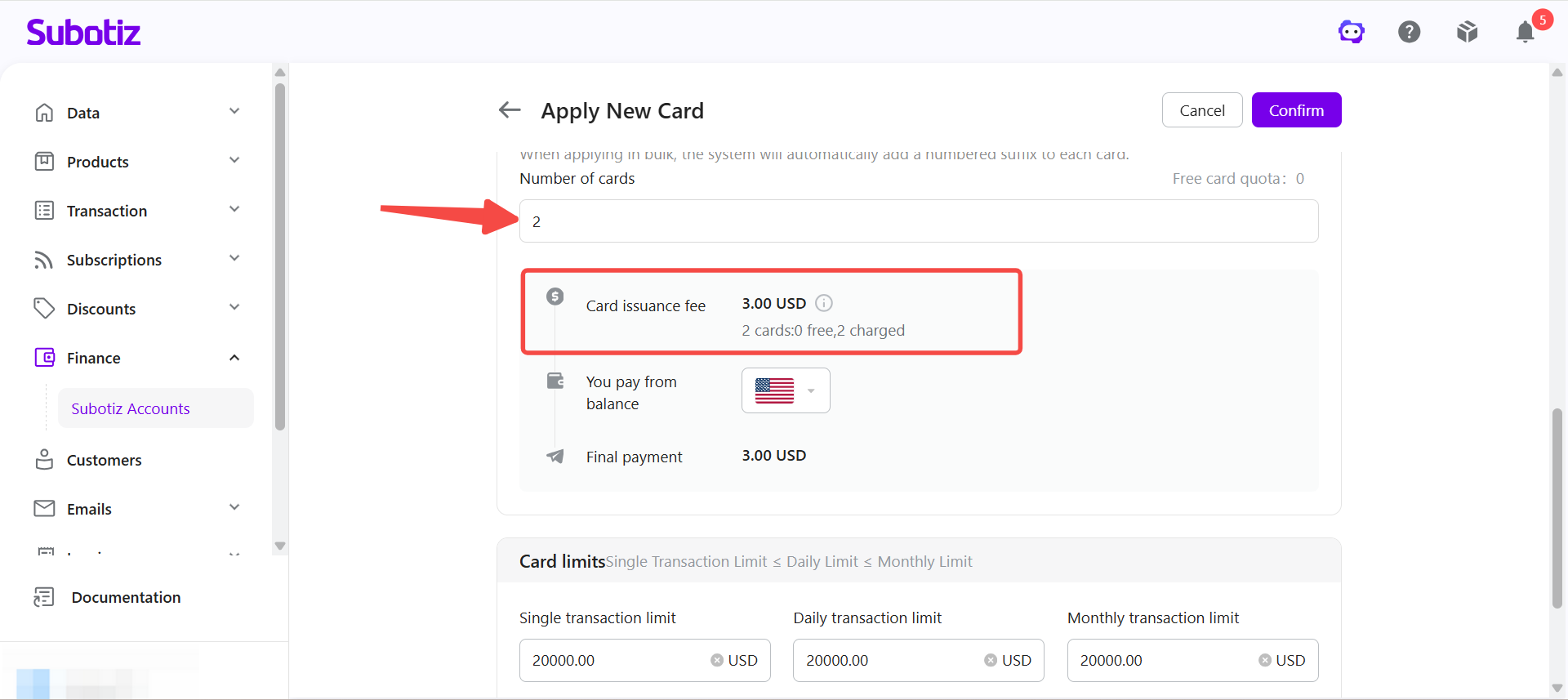Click the Cancel button
This screenshot has height=700, width=1568.
(1202, 110)
